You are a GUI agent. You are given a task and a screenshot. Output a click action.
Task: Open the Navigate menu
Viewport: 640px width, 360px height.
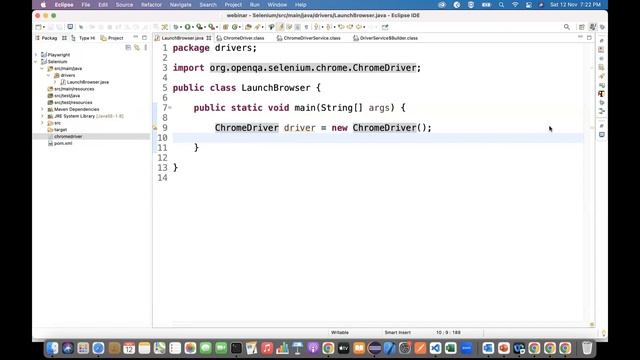pyautogui.click(x=180, y=5)
